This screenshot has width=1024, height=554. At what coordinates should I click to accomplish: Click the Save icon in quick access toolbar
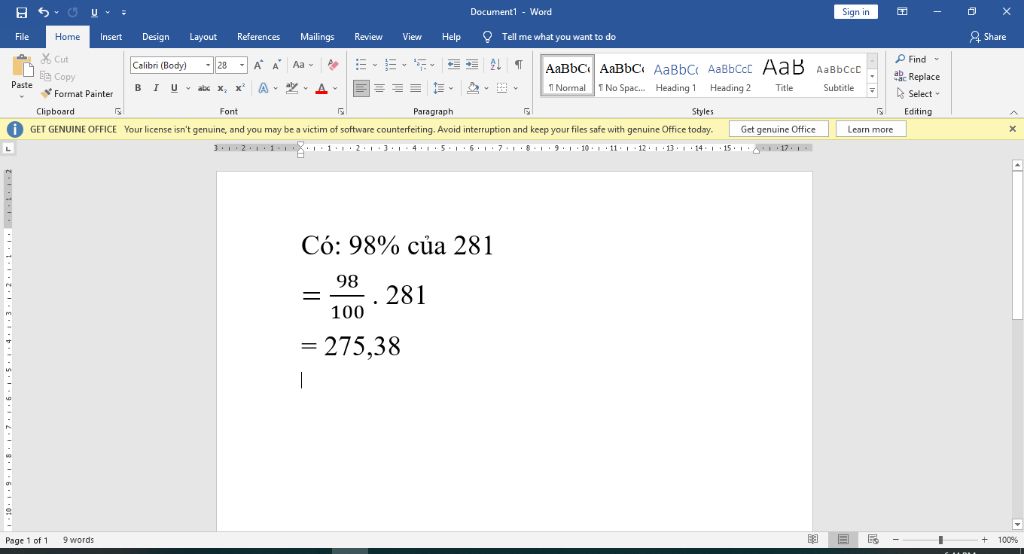click(22, 12)
